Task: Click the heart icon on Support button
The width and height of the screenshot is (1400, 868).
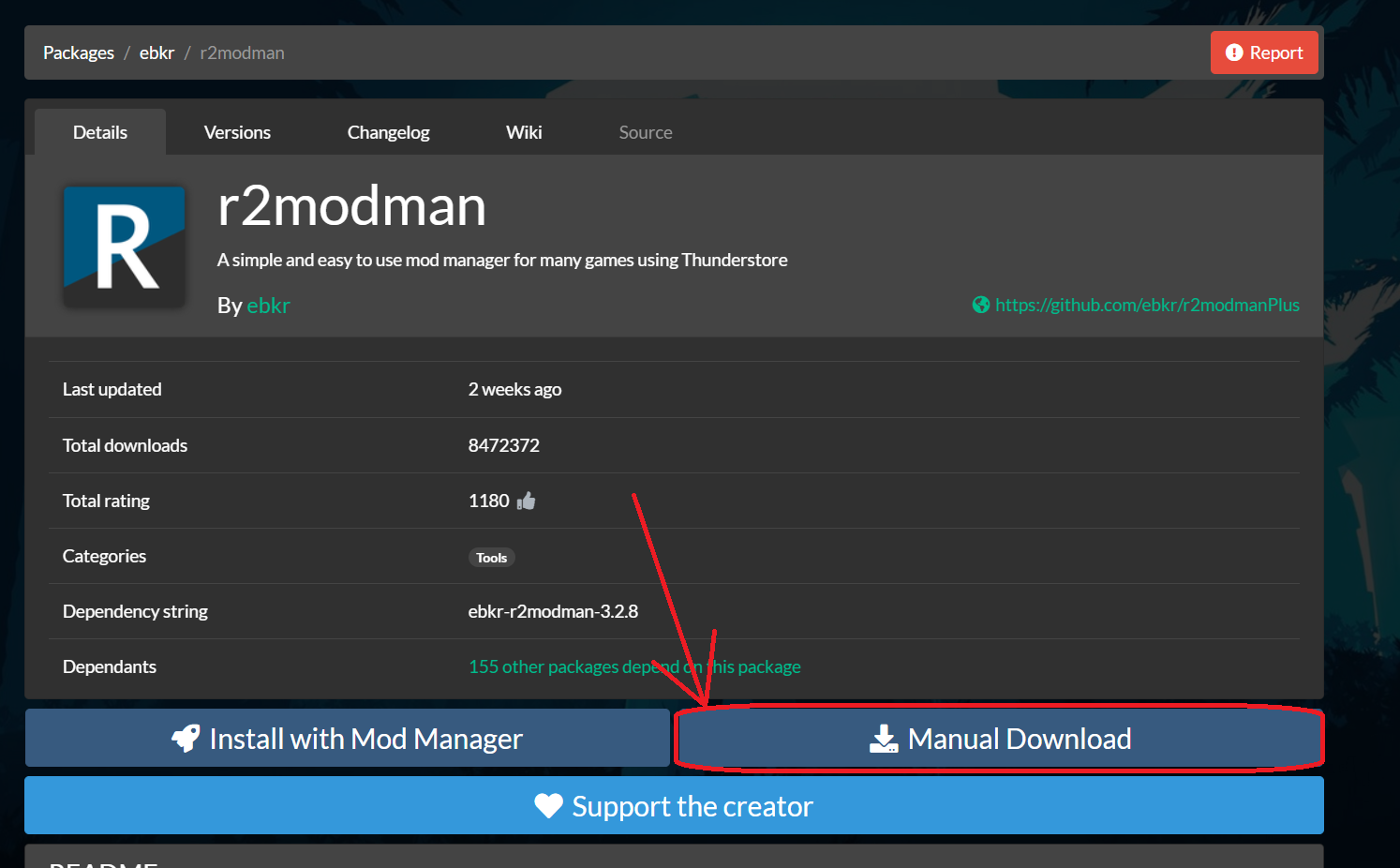Action: 548,806
